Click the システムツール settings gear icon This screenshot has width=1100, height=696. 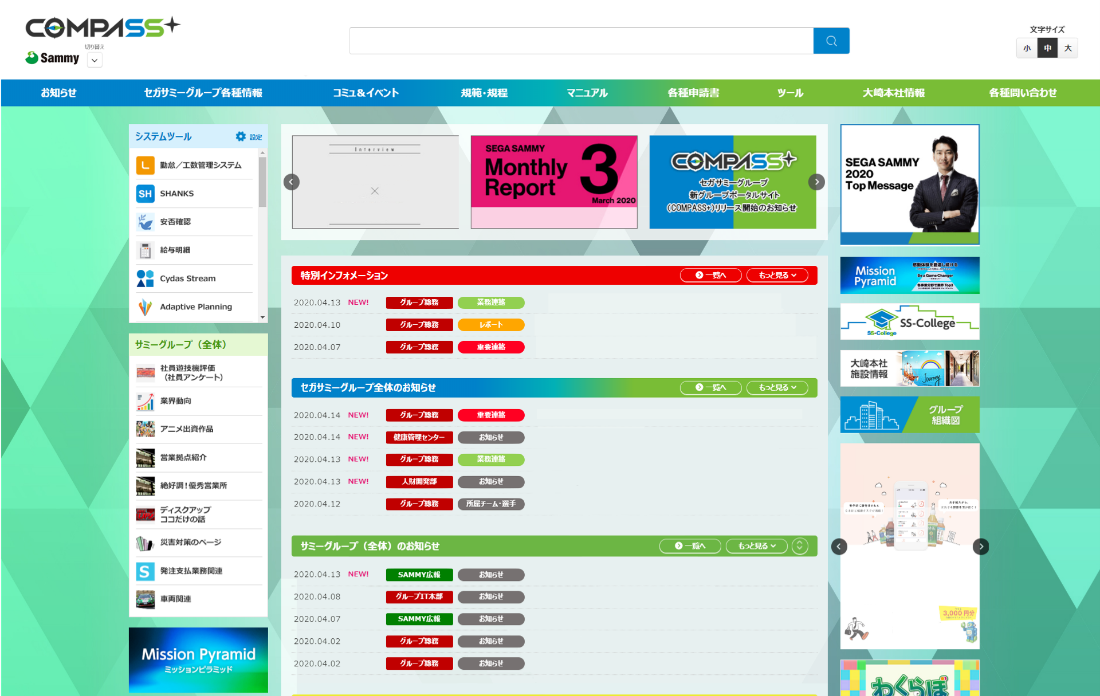click(x=241, y=136)
